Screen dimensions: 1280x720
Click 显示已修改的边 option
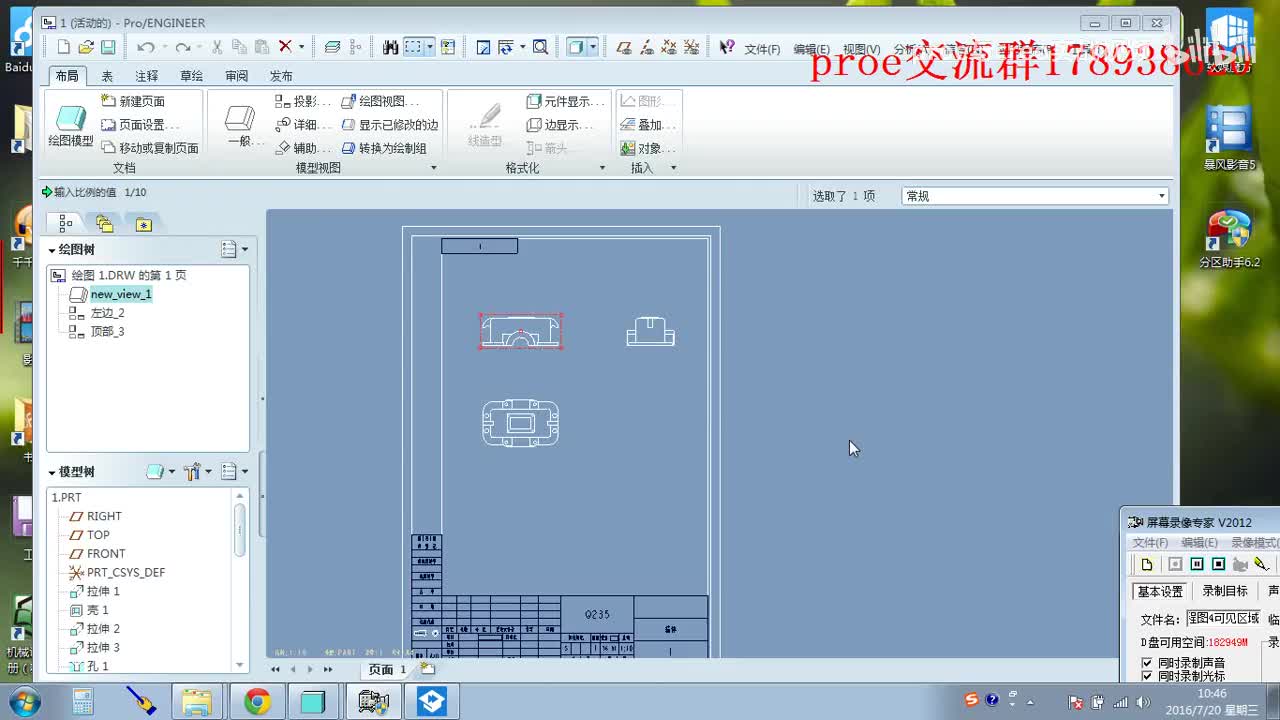(390, 125)
